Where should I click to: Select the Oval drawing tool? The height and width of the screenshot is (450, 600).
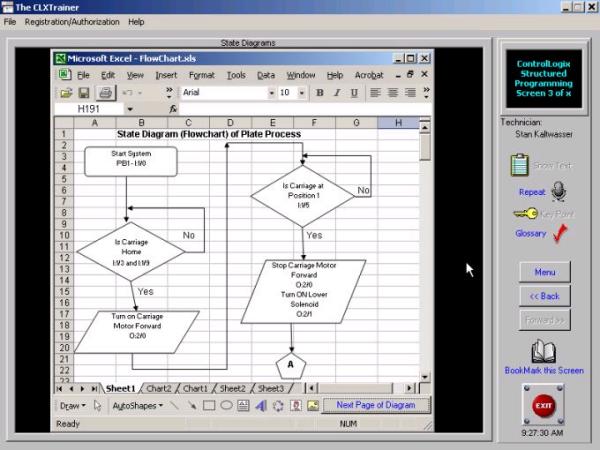pyautogui.click(x=226, y=406)
